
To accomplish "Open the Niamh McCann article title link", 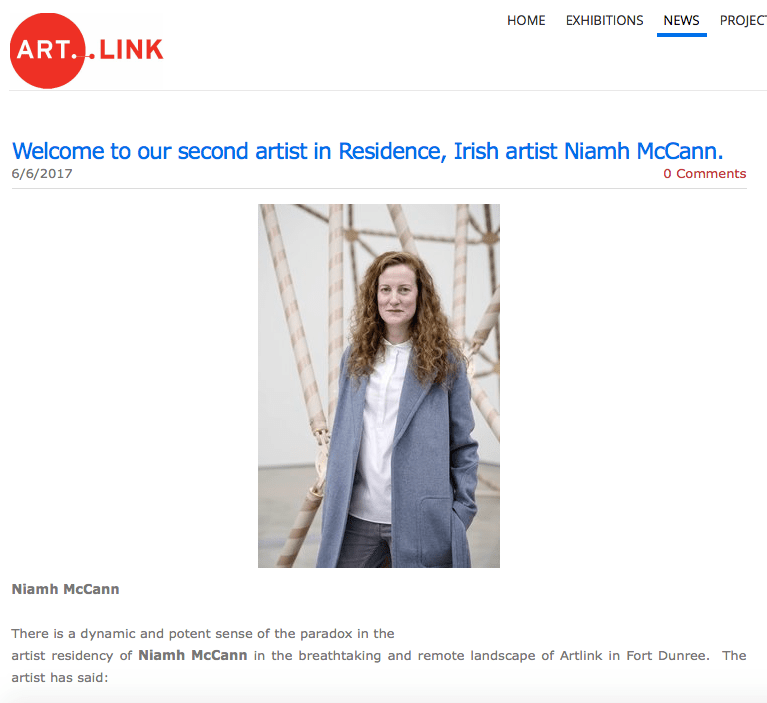I will click(367, 151).
